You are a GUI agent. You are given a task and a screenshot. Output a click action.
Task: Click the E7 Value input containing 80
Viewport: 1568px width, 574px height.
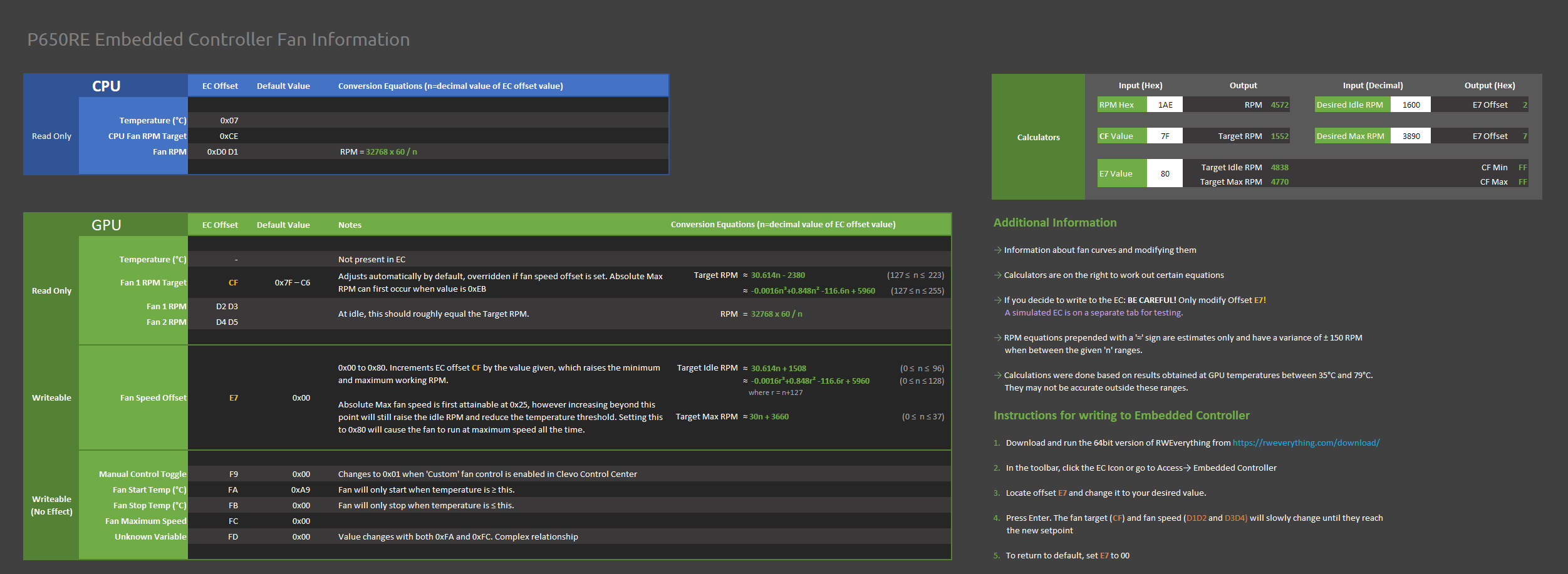click(x=1165, y=173)
